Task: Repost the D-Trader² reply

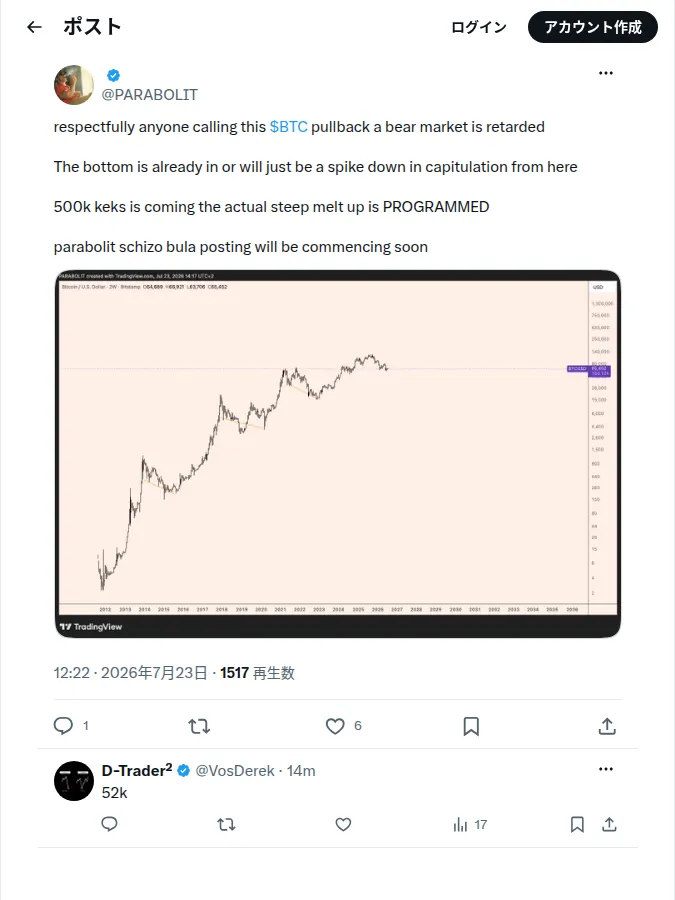Action: [226, 825]
